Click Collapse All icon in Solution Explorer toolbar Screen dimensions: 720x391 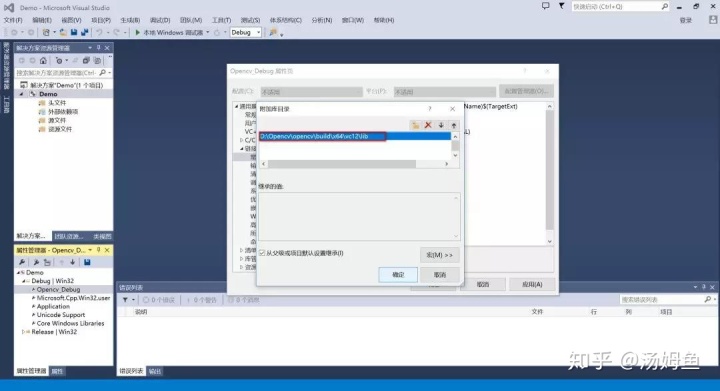click(86, 60)
